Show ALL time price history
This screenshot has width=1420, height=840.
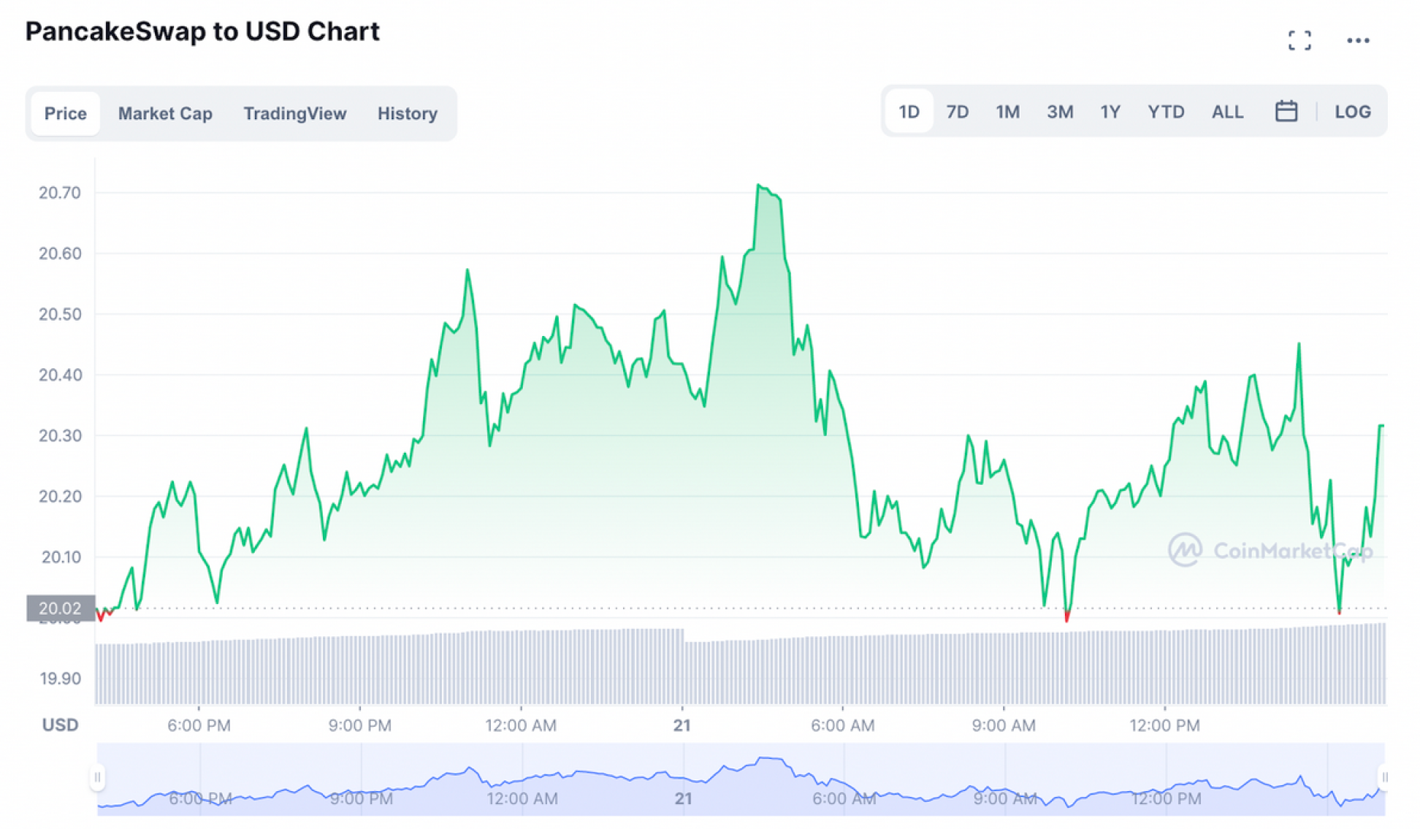1227,112
